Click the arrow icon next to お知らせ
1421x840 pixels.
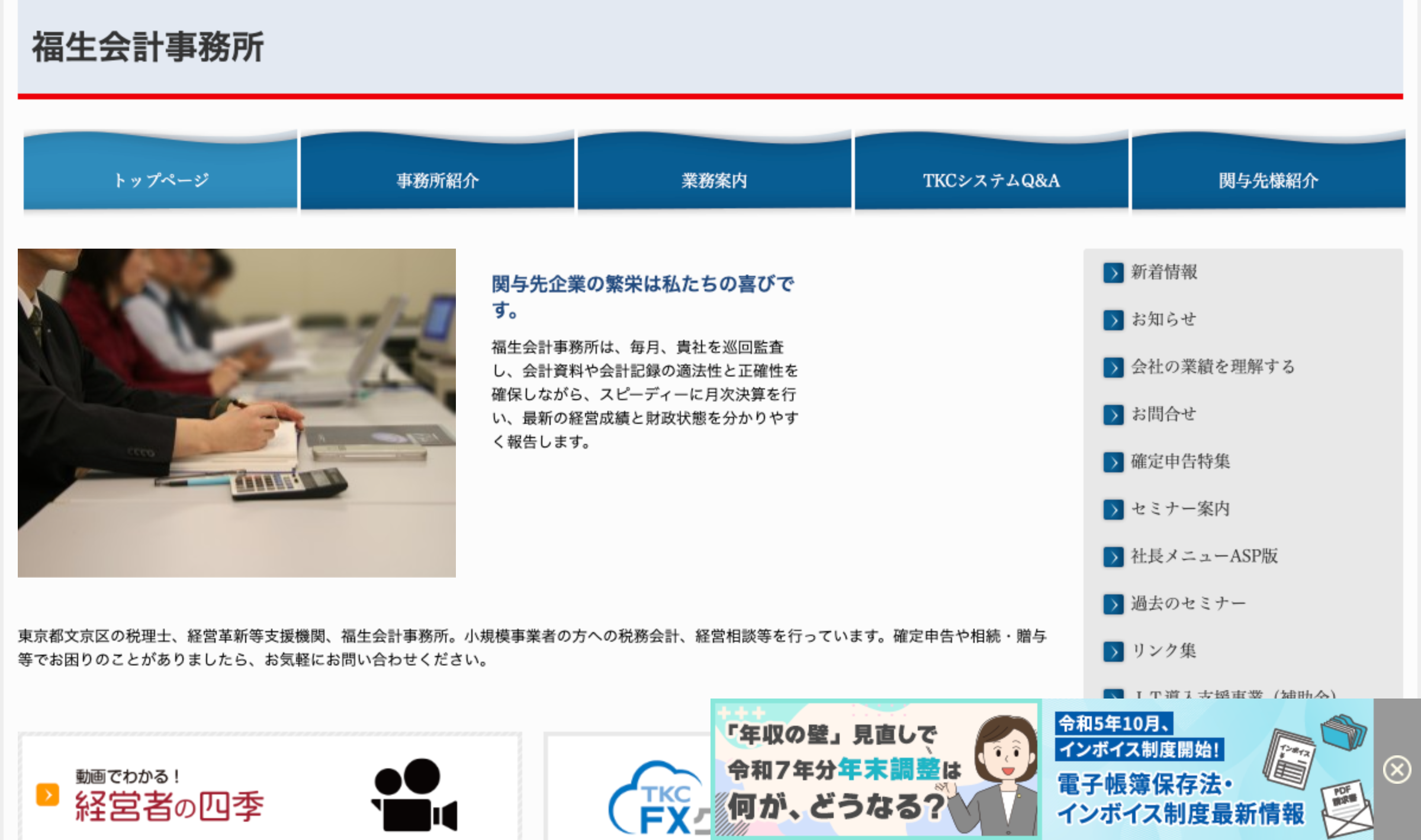[1113, 320]
